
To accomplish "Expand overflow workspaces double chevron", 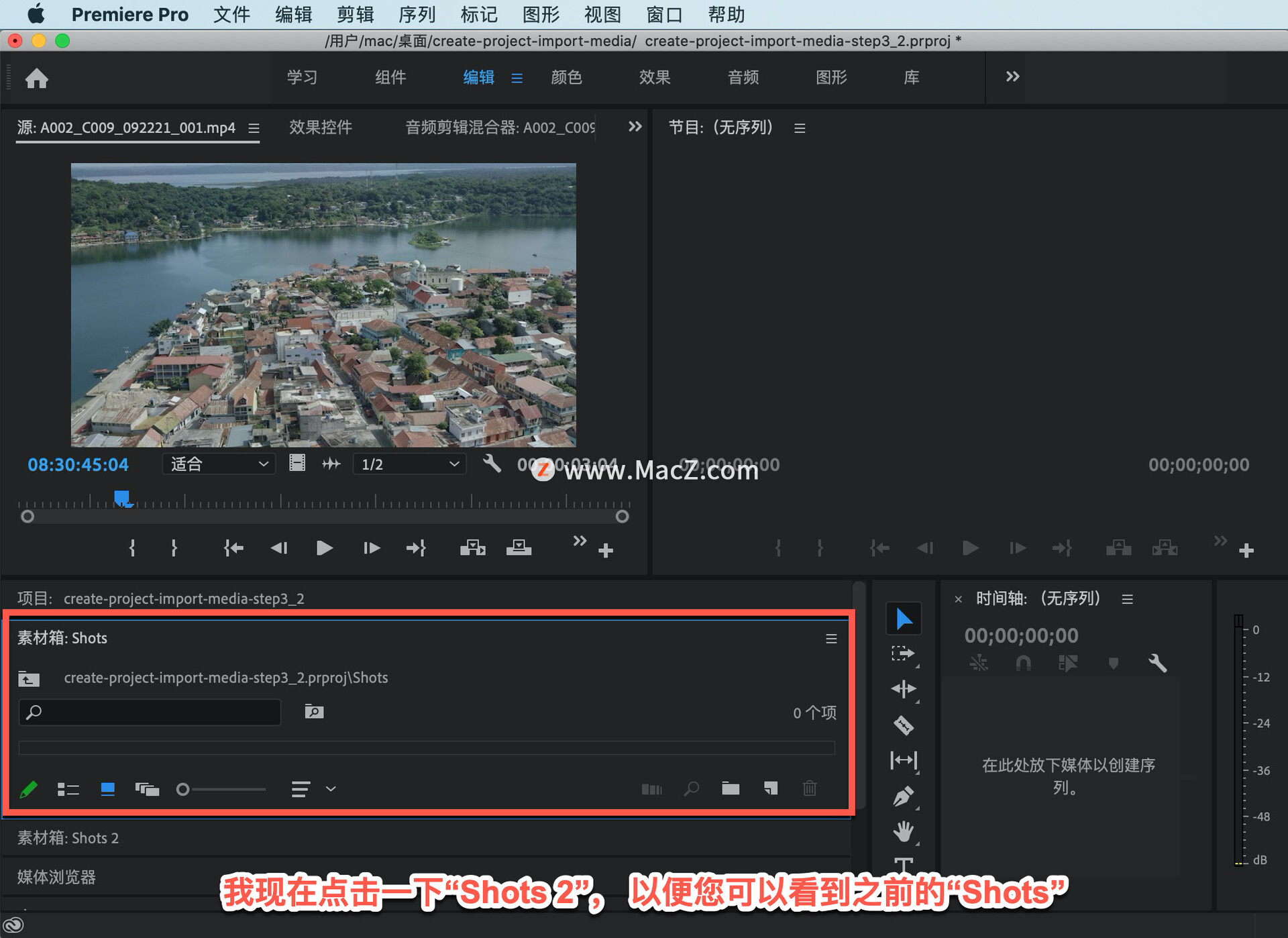I will pos(1012,76).
